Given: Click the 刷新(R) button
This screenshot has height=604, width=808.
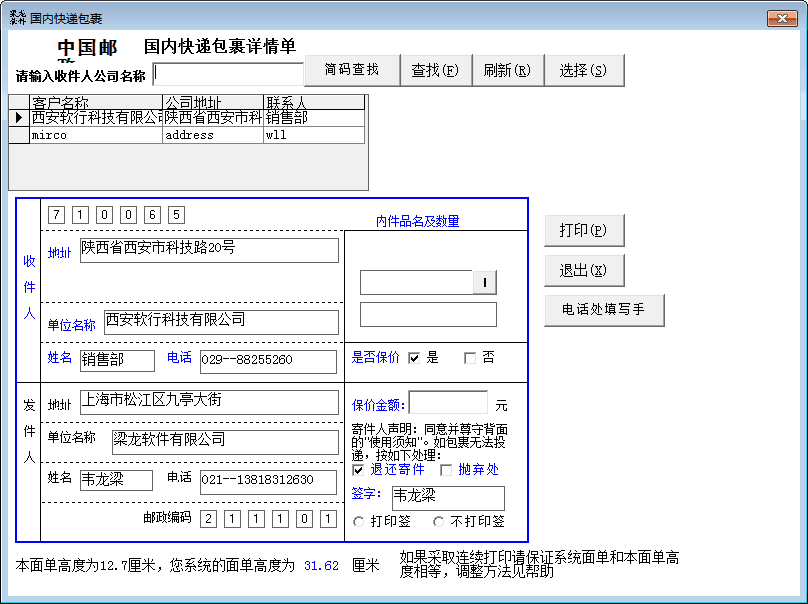Looking at the screenshot, I should point(507,70).
